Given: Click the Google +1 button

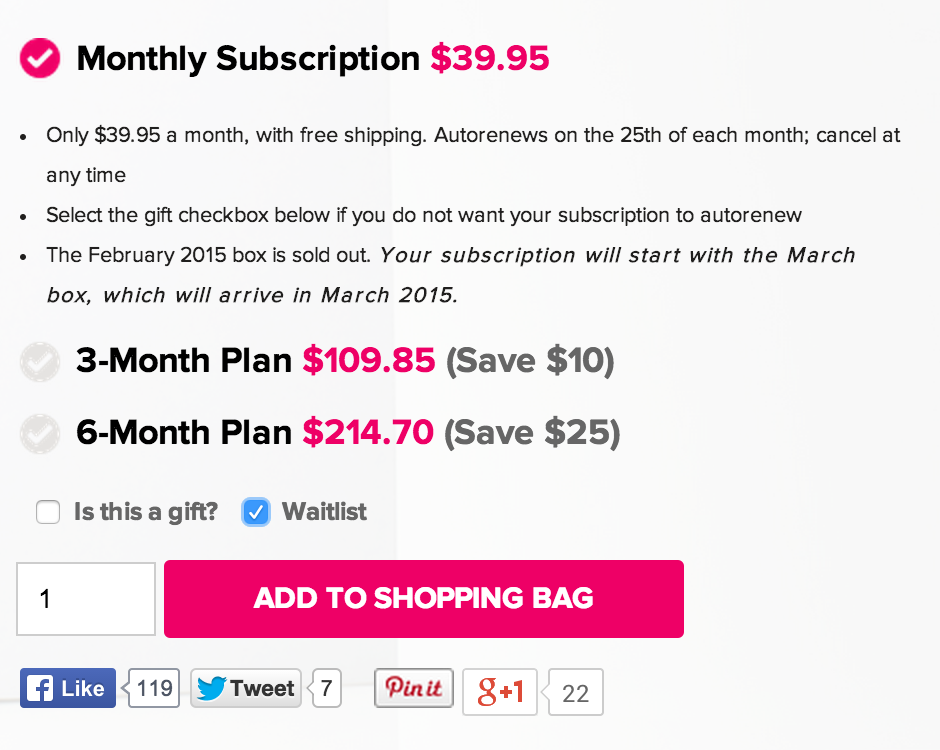Looking at the screenshot, I should tap(500, 692).
